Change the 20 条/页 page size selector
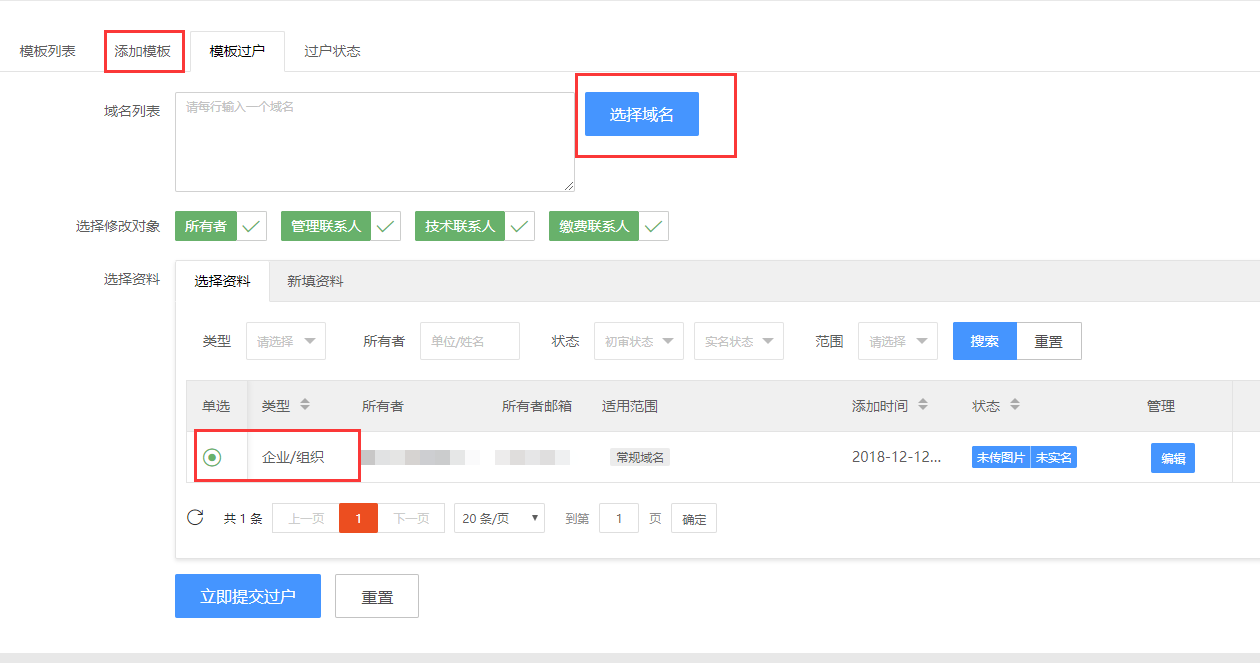1260x663 pixels. tap(499, 518)
